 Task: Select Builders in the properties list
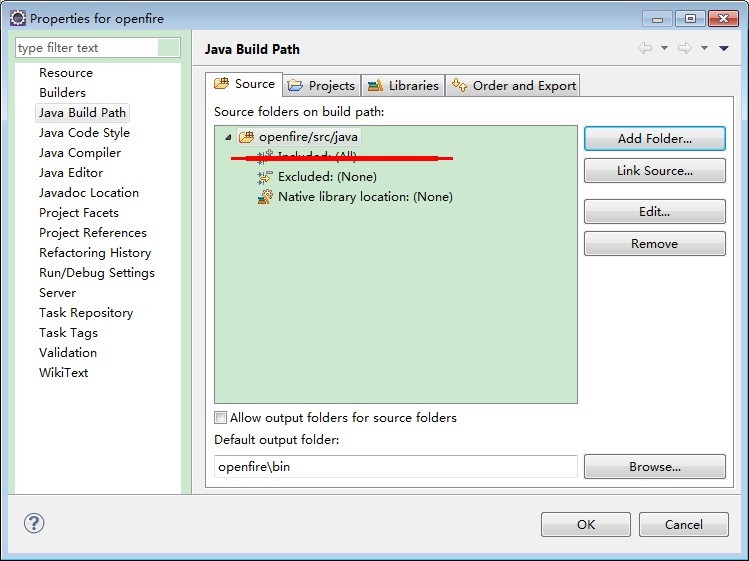pyautogui.click(x=63, y=93)
